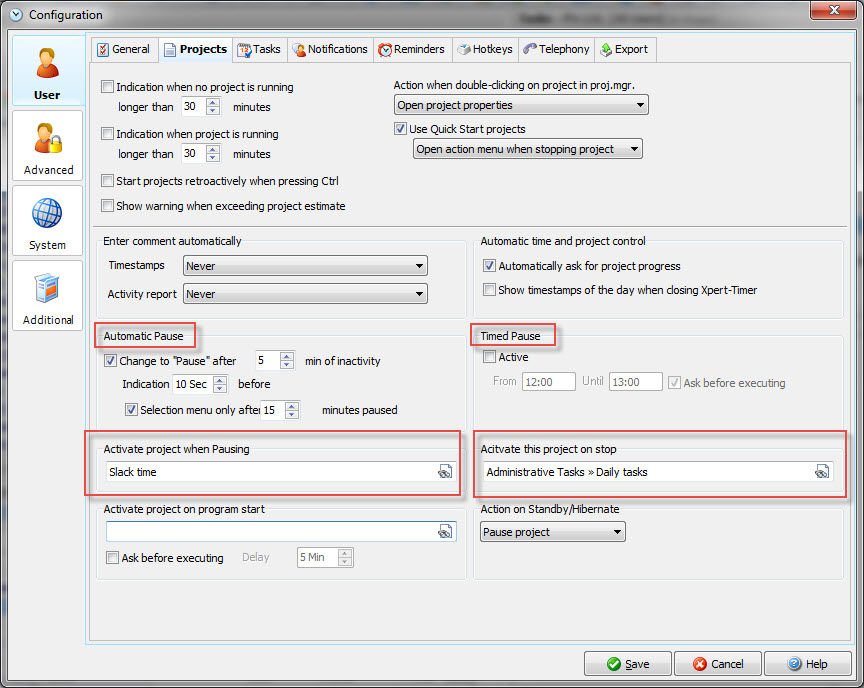Open the User settings category

click(x=47, y=71)
